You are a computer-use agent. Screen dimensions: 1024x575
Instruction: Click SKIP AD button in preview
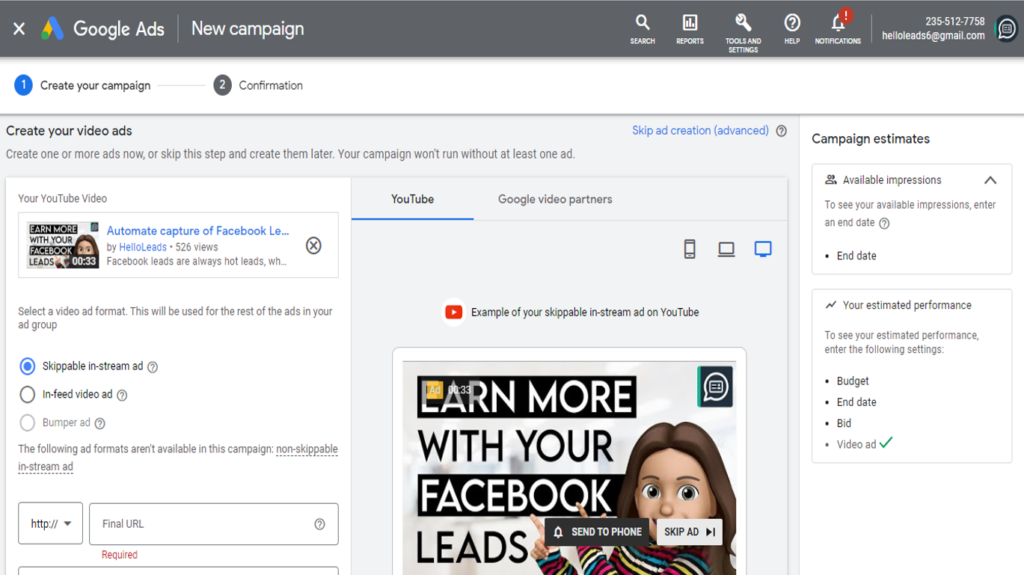click(690, 532)
